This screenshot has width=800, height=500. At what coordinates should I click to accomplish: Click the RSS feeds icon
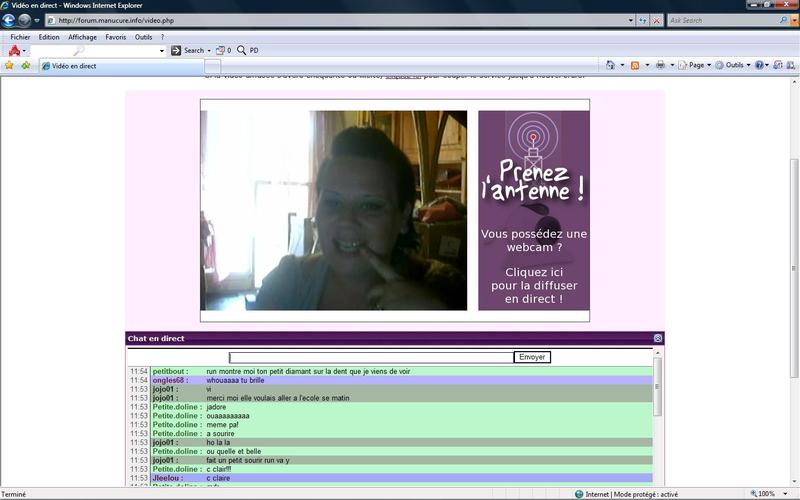[x=634, y=66]
